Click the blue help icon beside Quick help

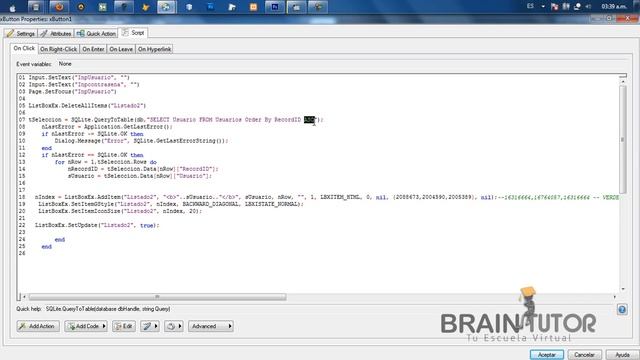[x=622, y=309]
